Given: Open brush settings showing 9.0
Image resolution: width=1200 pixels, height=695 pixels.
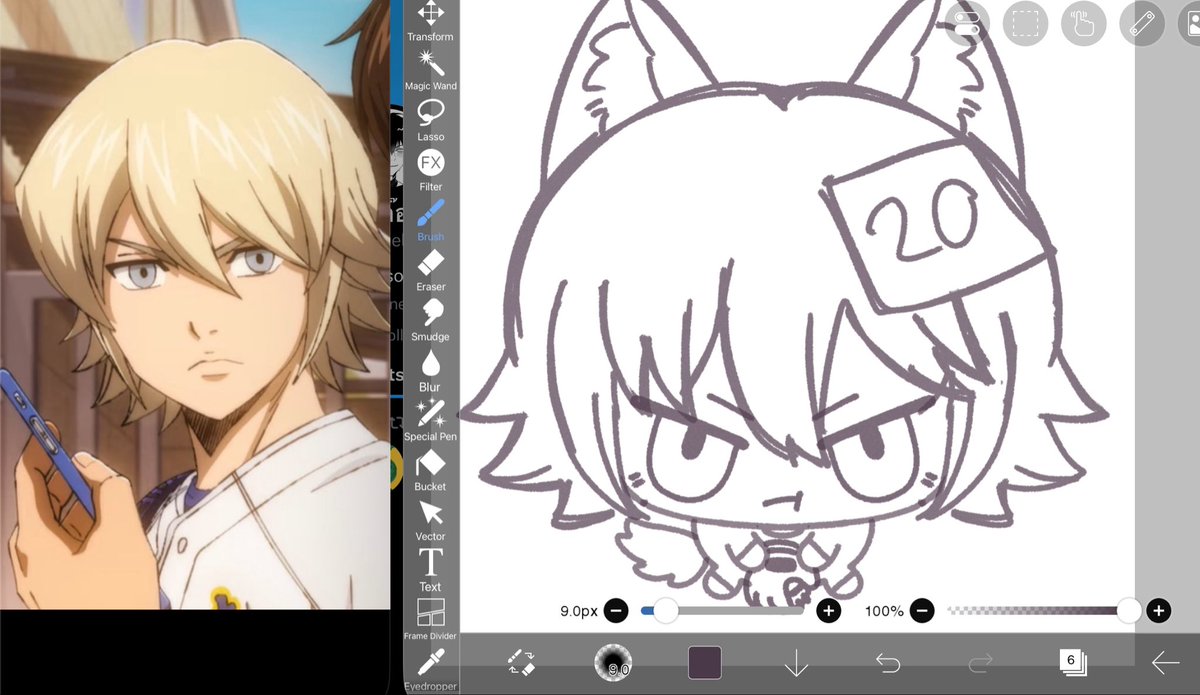Looking at the screenshot, I should (612, 662).
